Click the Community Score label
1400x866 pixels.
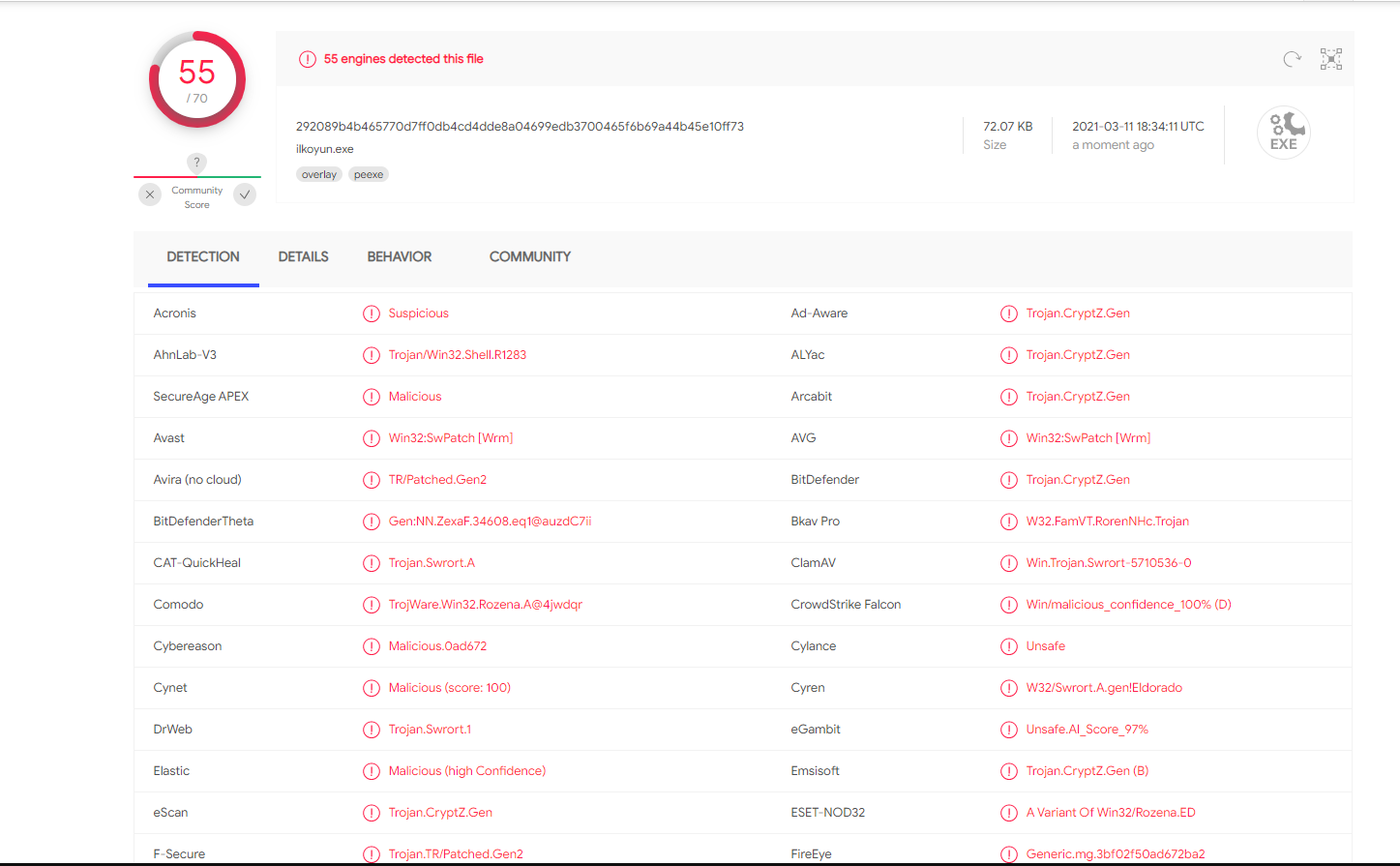(x=197, y=197)
